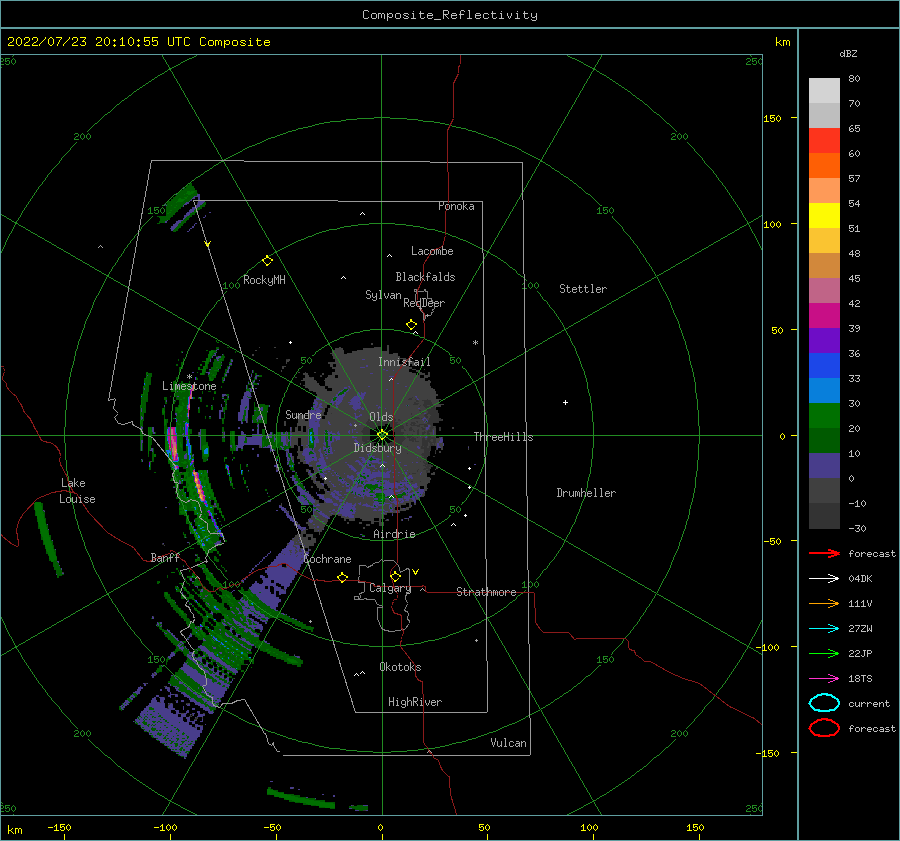Click the yellow diamond marker below Cochrane
900x841 pixels.
point(343,577)
